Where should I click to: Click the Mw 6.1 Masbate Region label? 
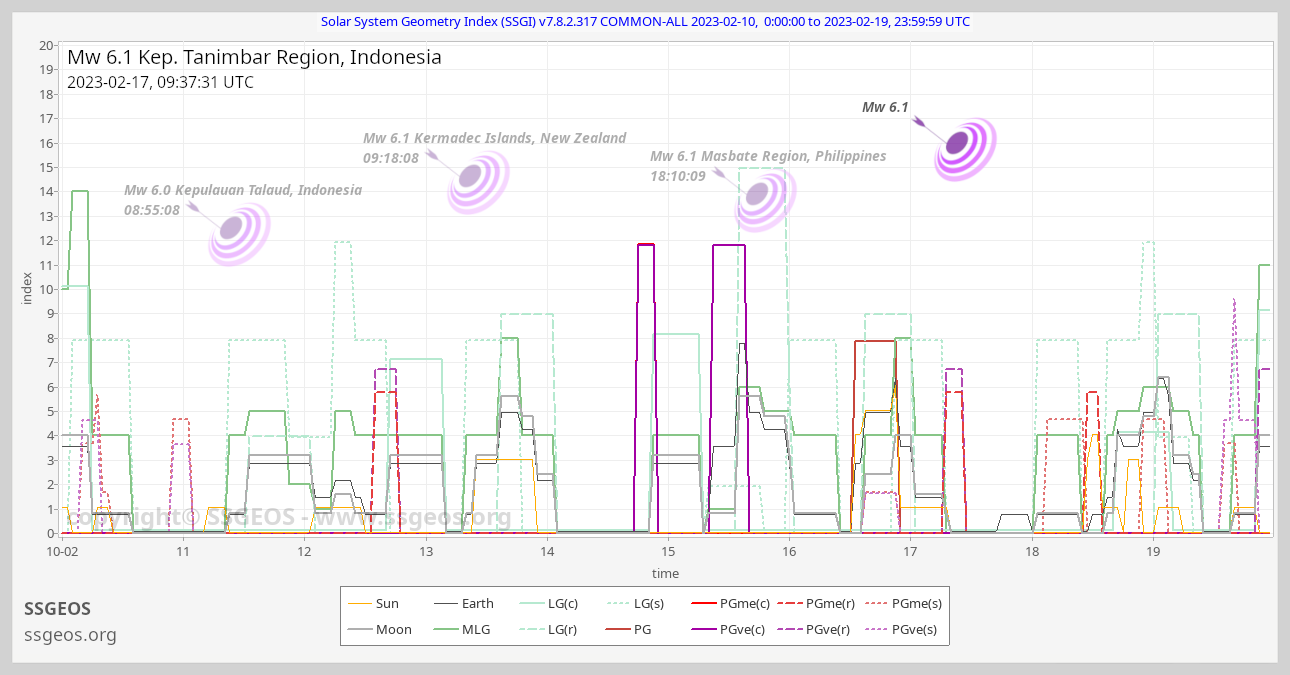coord(768,156)
